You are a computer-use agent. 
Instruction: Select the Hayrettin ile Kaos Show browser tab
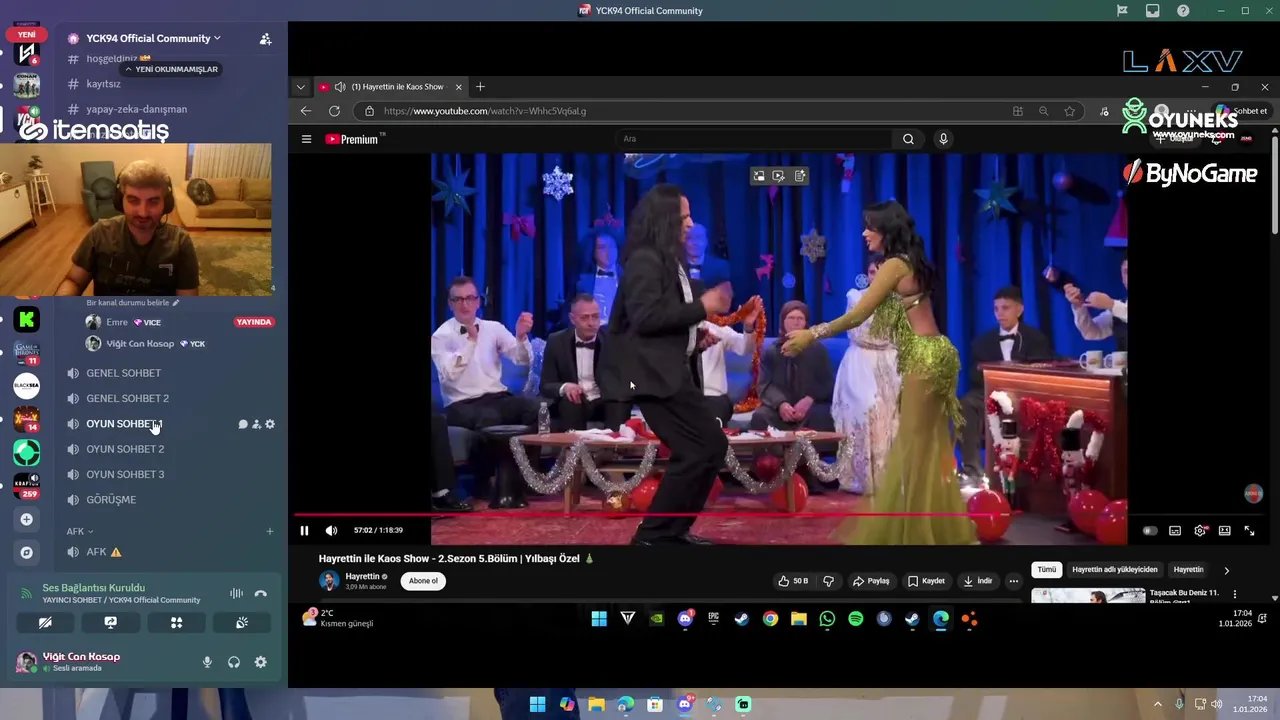click(390, 87)
